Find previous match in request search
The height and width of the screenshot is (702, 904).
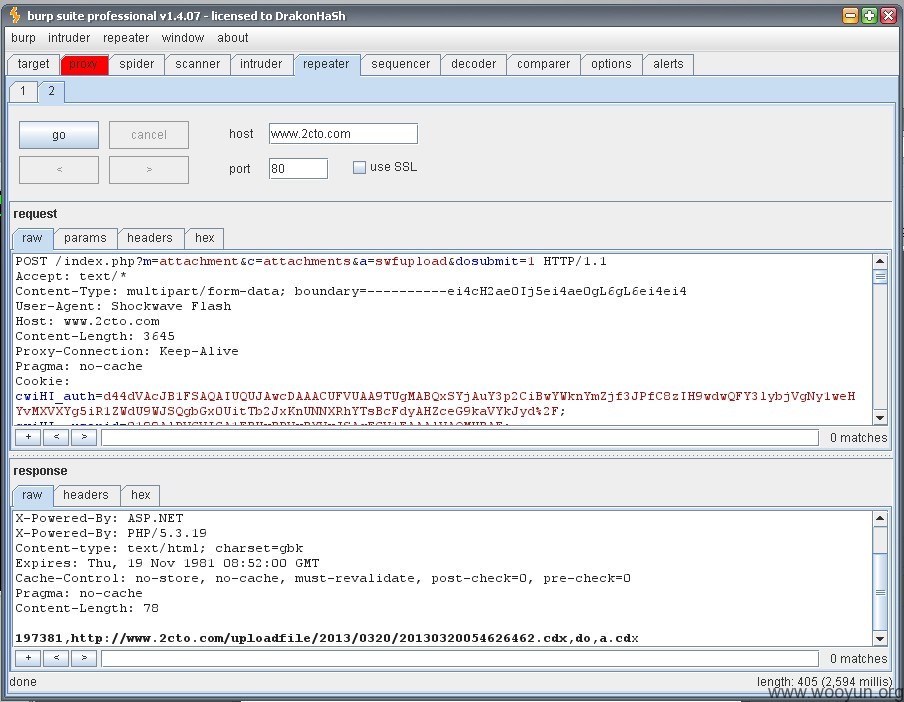[56, 437]
